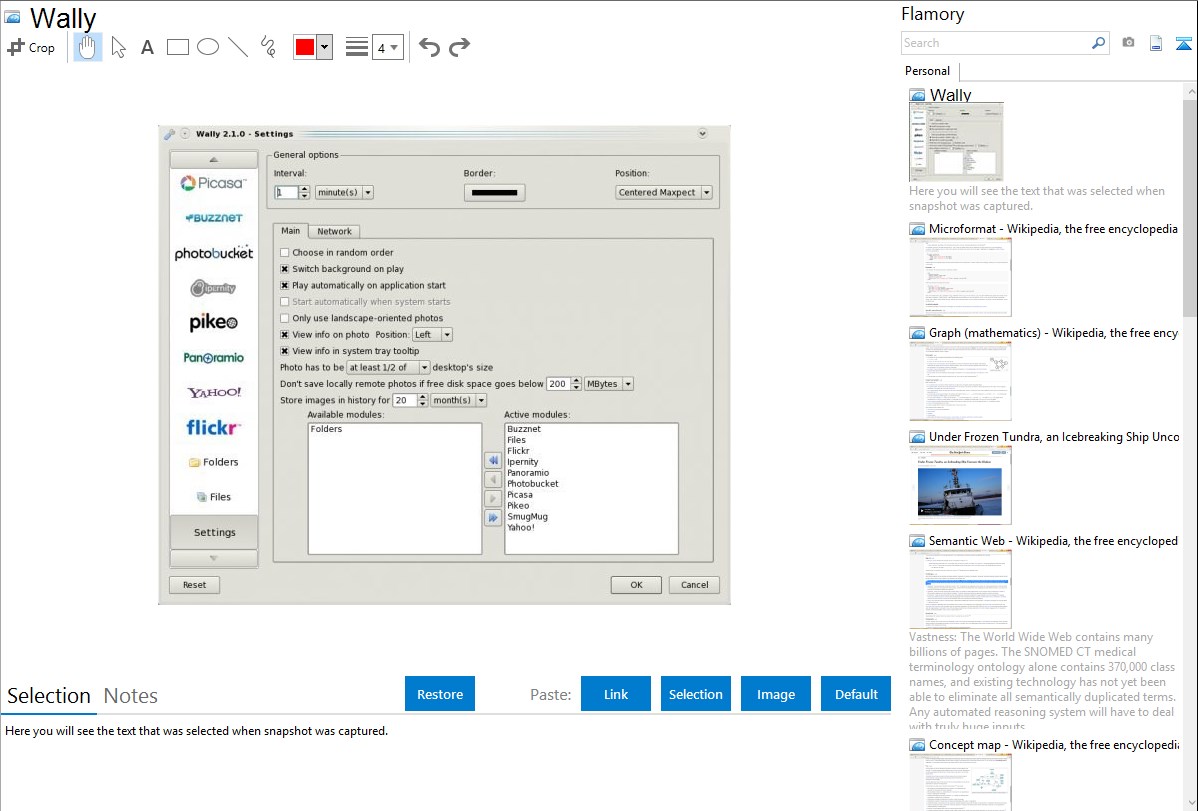Select the Picasa module in Wally sidebar
This screenshot has height=811, width=1198.
[214, 183]
